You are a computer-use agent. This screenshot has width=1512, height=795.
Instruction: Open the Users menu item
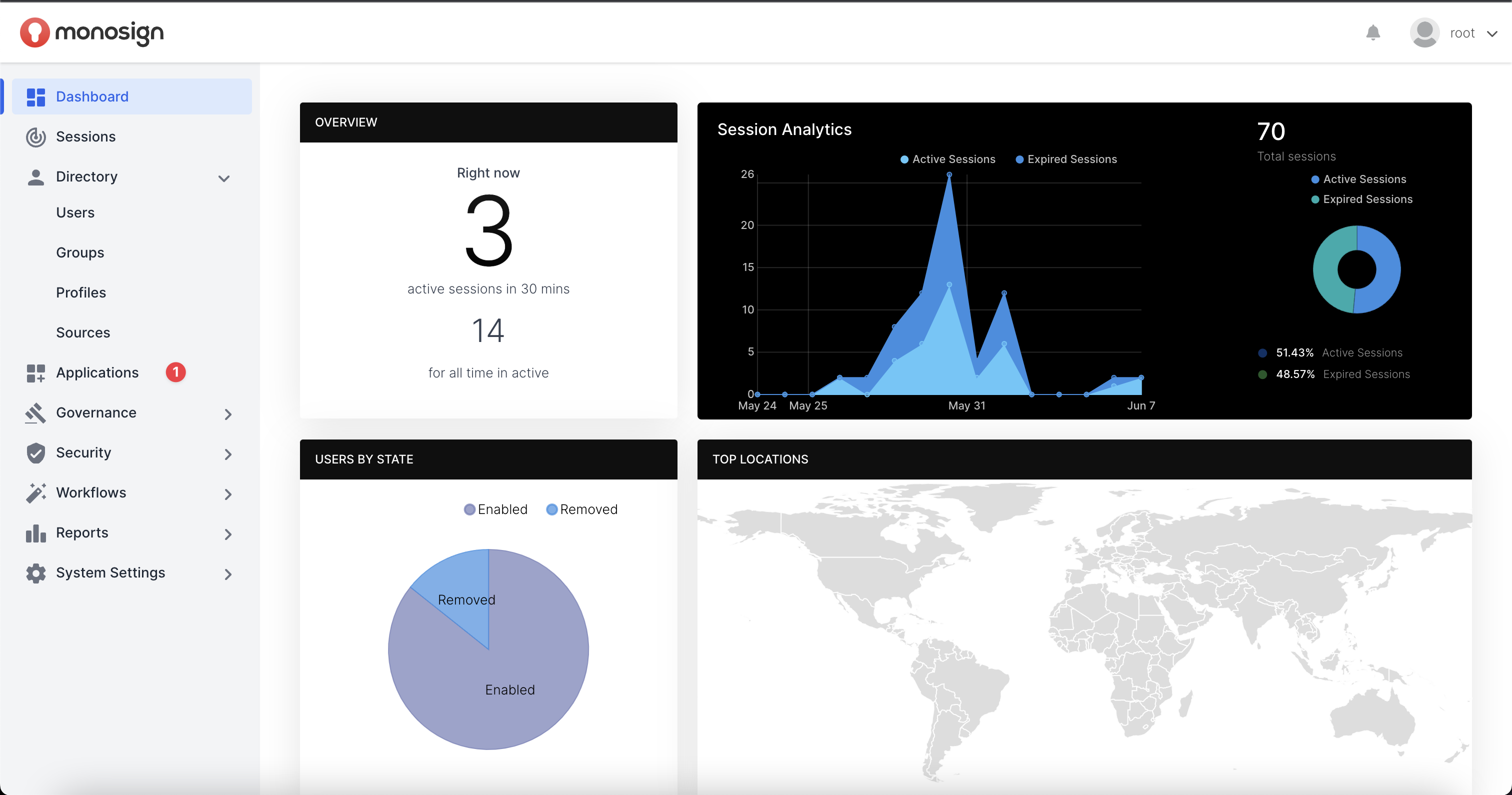(75, 212)
